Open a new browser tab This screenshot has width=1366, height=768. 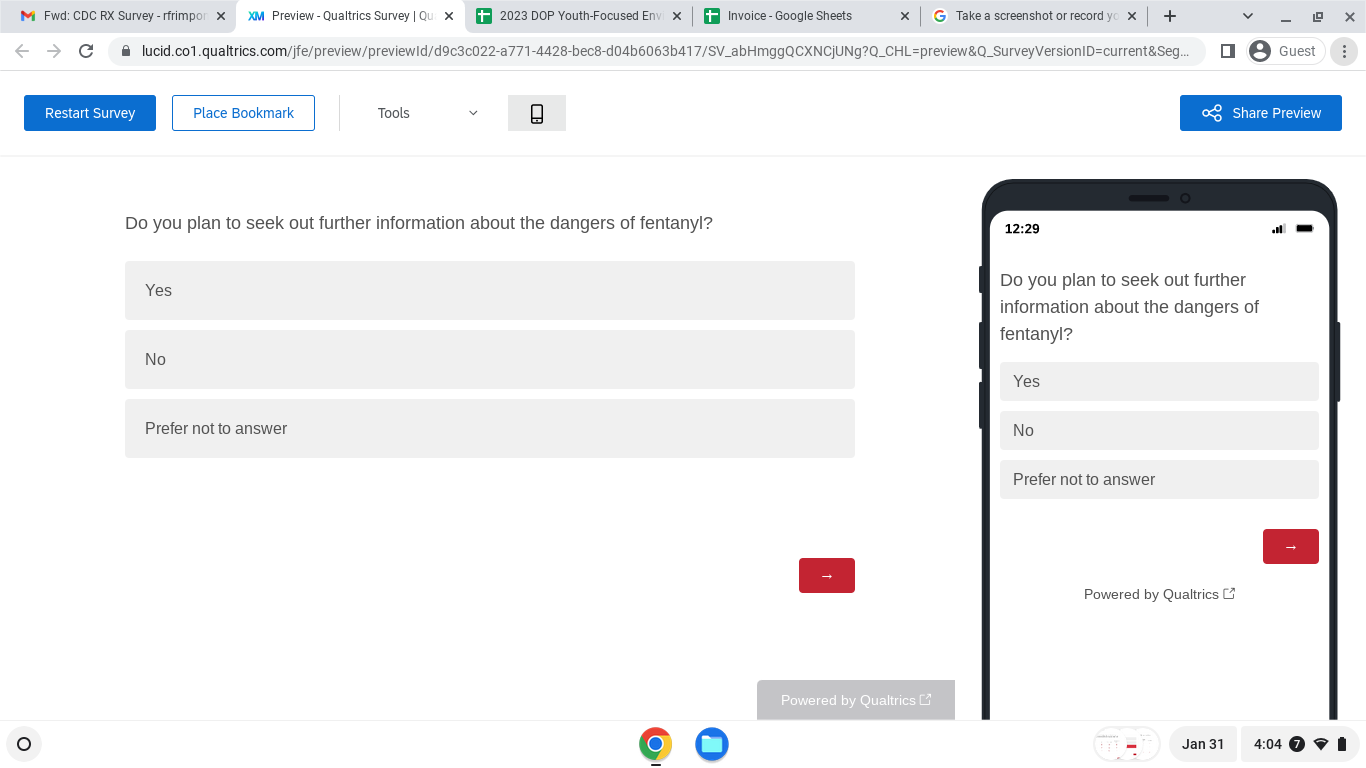pos(1169,16)
